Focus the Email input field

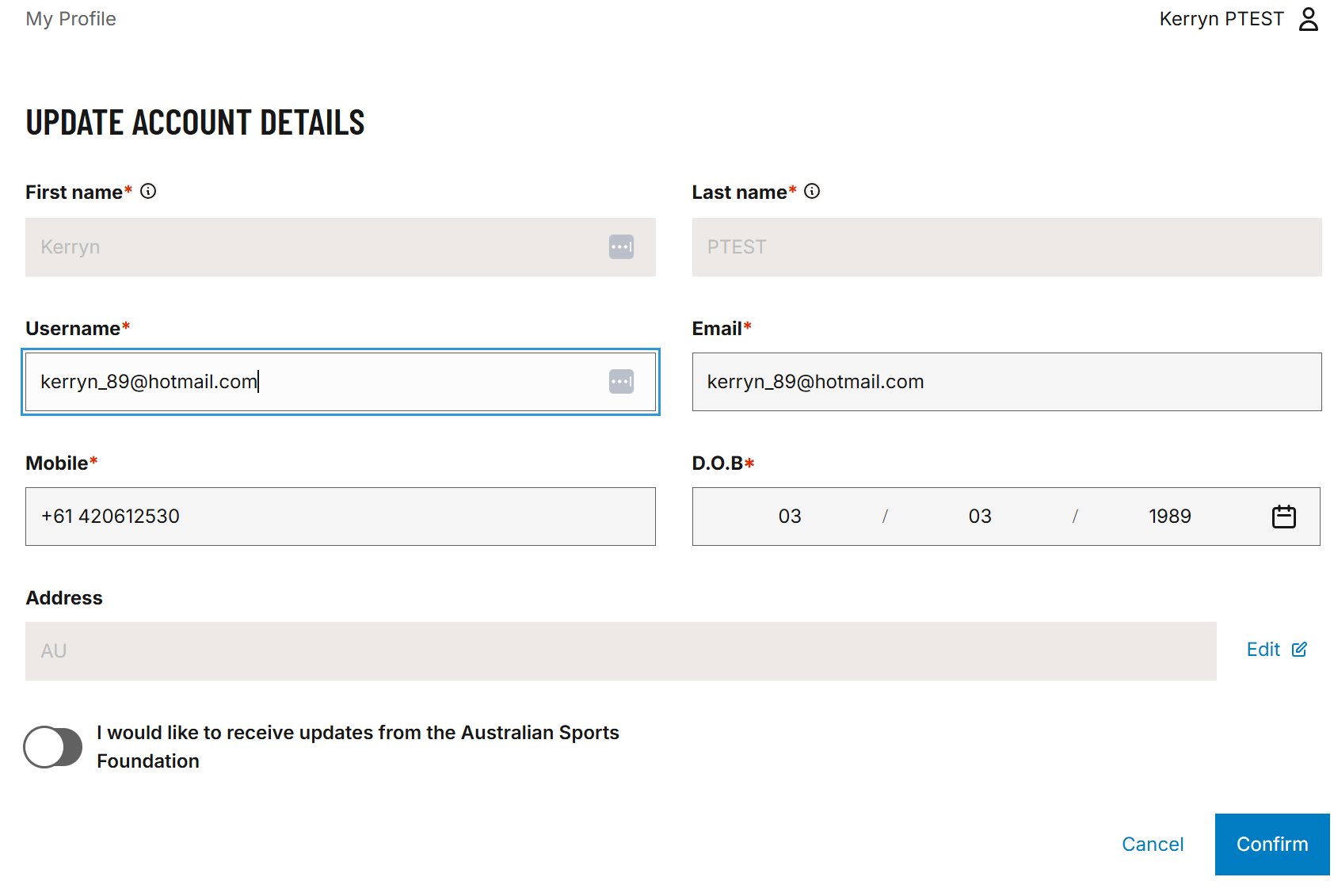pos(1007,382)
